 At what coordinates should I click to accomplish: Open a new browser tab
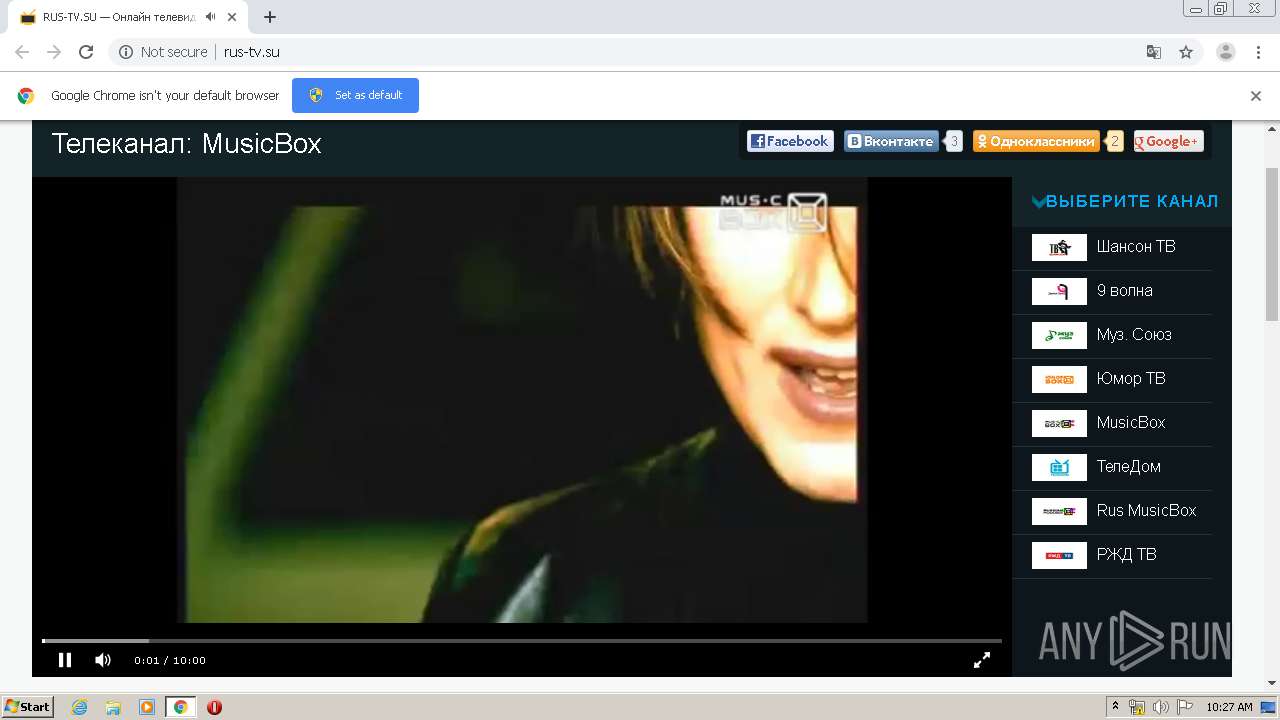coord(269,17)
